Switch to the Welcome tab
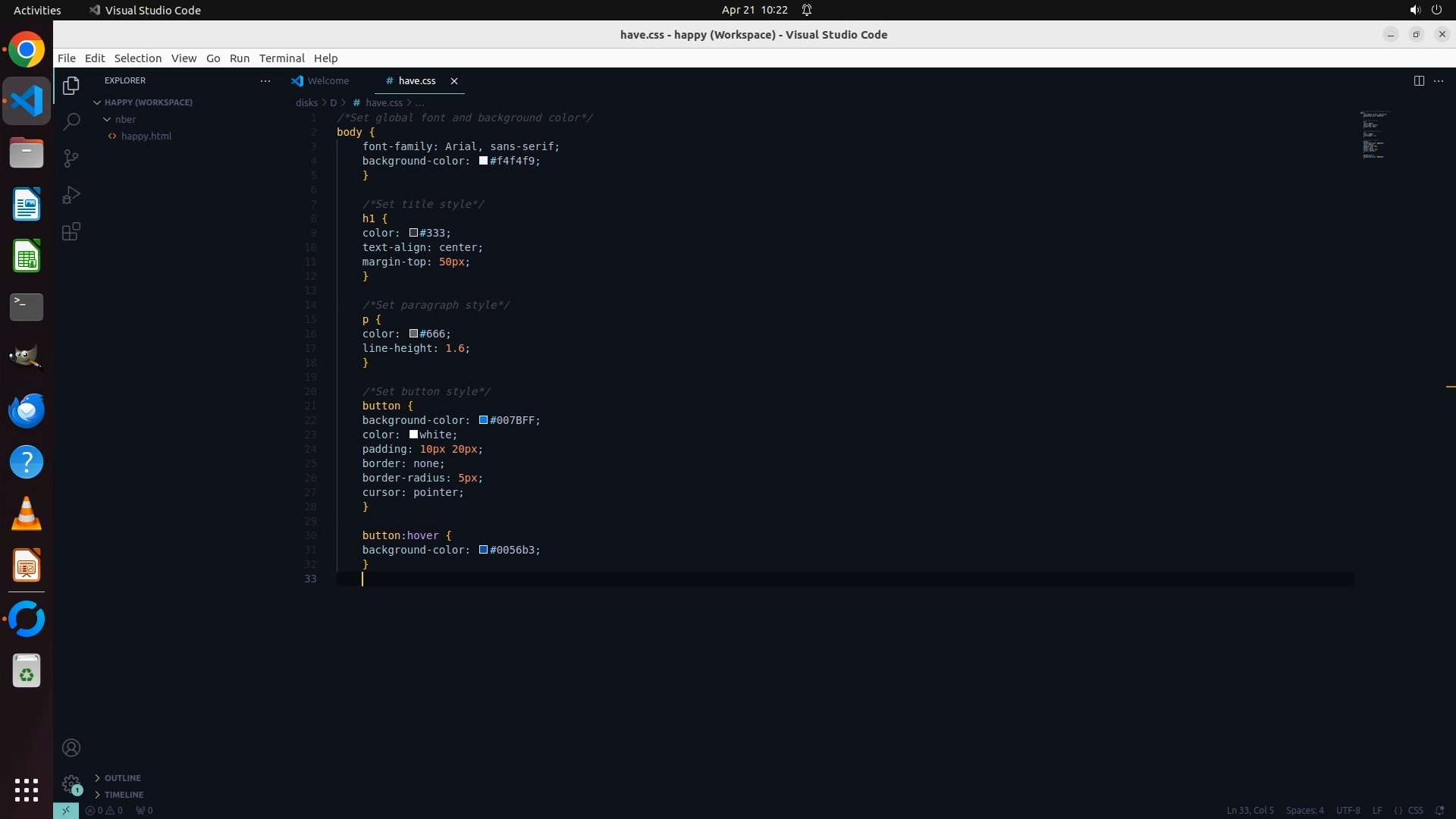1456x819 pixels. tap(328, 80)
